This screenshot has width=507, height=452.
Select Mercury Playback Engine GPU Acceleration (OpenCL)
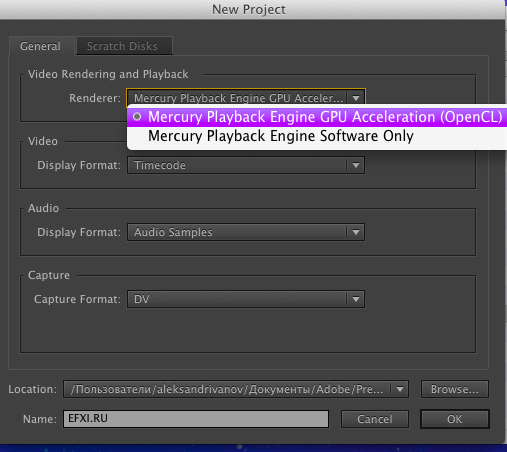(317, 117)
